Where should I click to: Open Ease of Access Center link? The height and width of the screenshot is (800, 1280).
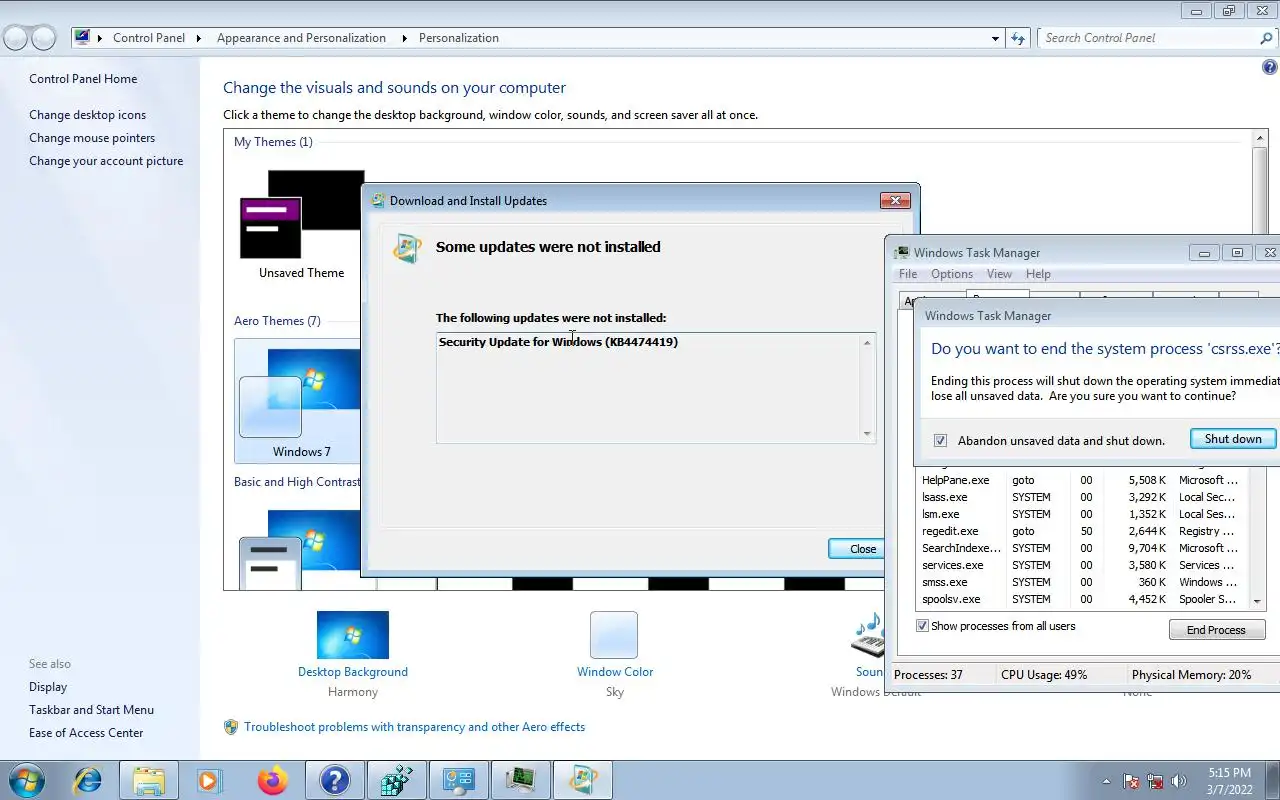pyautogui.click(x=86, y=733)
